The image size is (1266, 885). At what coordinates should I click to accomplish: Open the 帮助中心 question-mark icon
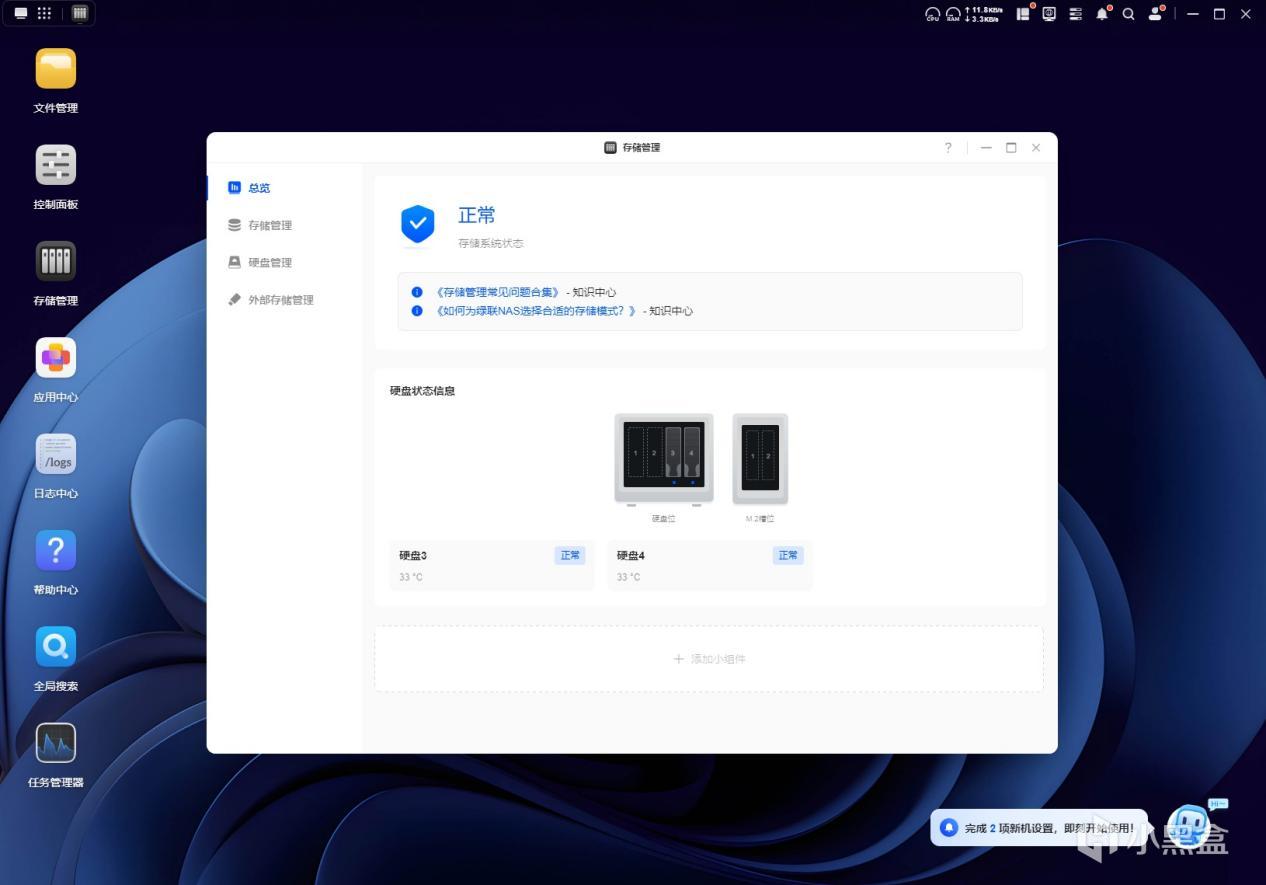coord(56,550)
